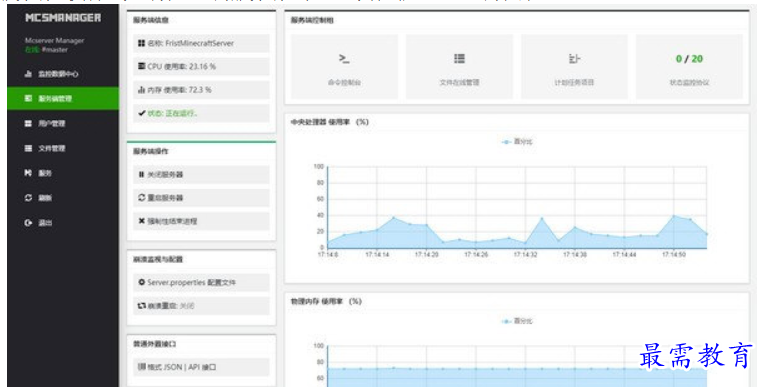
Task: Click the 17:14:14 label on the CPU chart
Action: 377,254
